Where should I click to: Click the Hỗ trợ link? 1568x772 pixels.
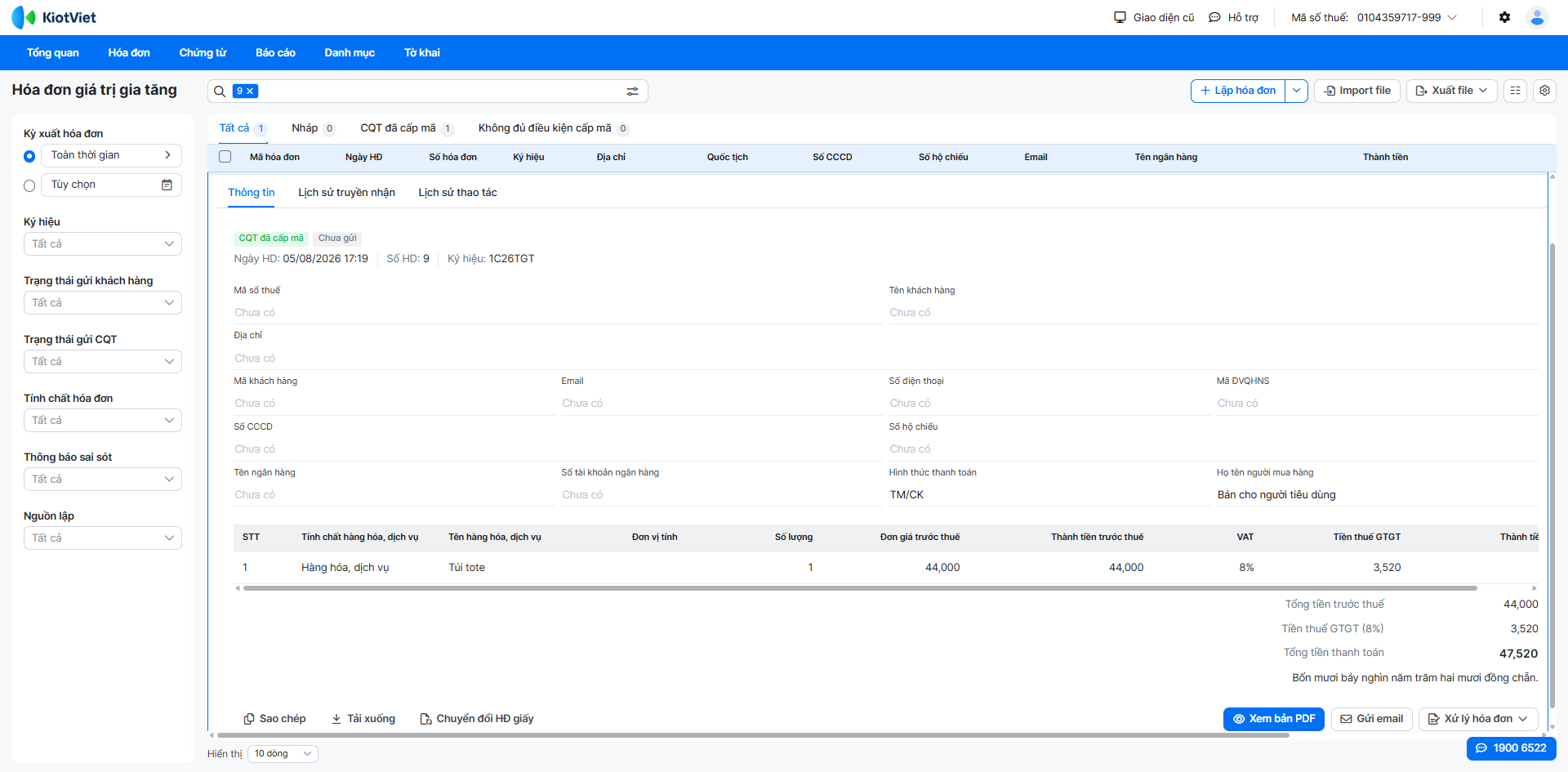pyautogui.click(x=1234, y=17)
